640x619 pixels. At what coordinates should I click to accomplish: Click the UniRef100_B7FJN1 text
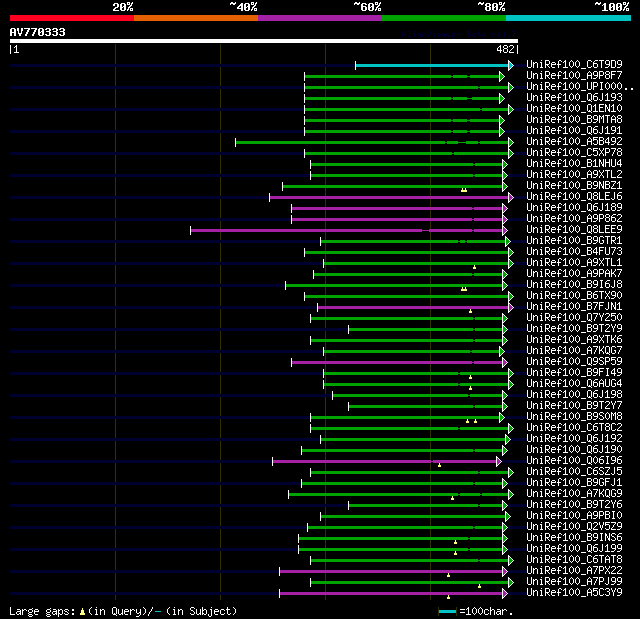tap(574, 307)
